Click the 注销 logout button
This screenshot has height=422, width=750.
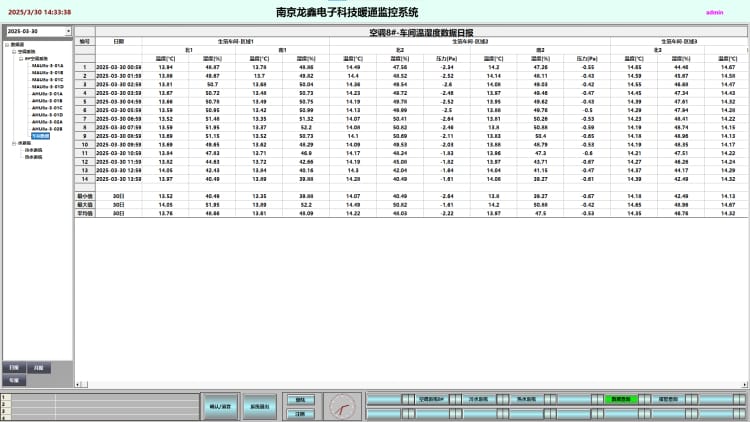(300, 412)
